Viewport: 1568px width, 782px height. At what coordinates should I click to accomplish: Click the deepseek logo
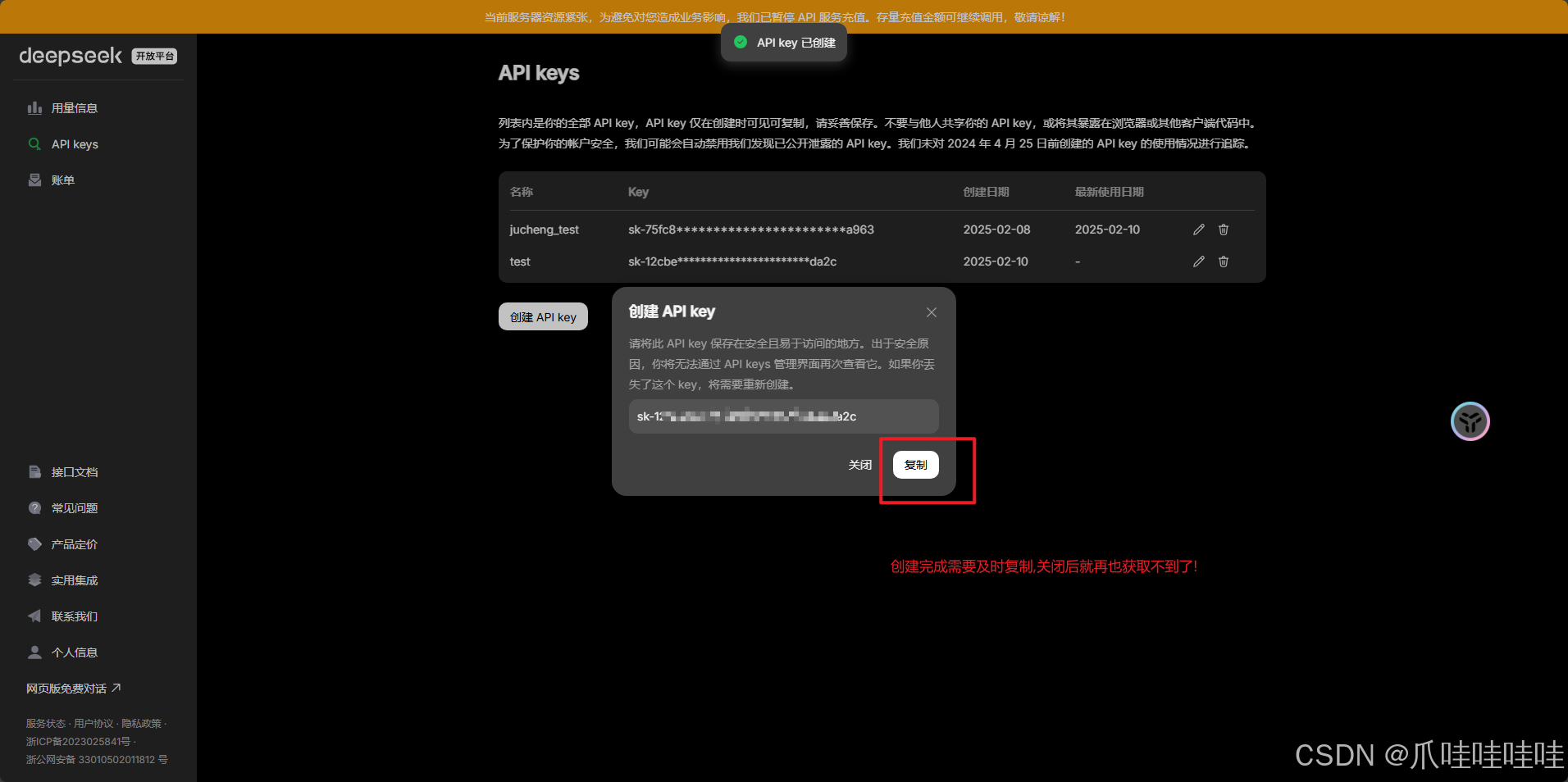tap(71, 56)
